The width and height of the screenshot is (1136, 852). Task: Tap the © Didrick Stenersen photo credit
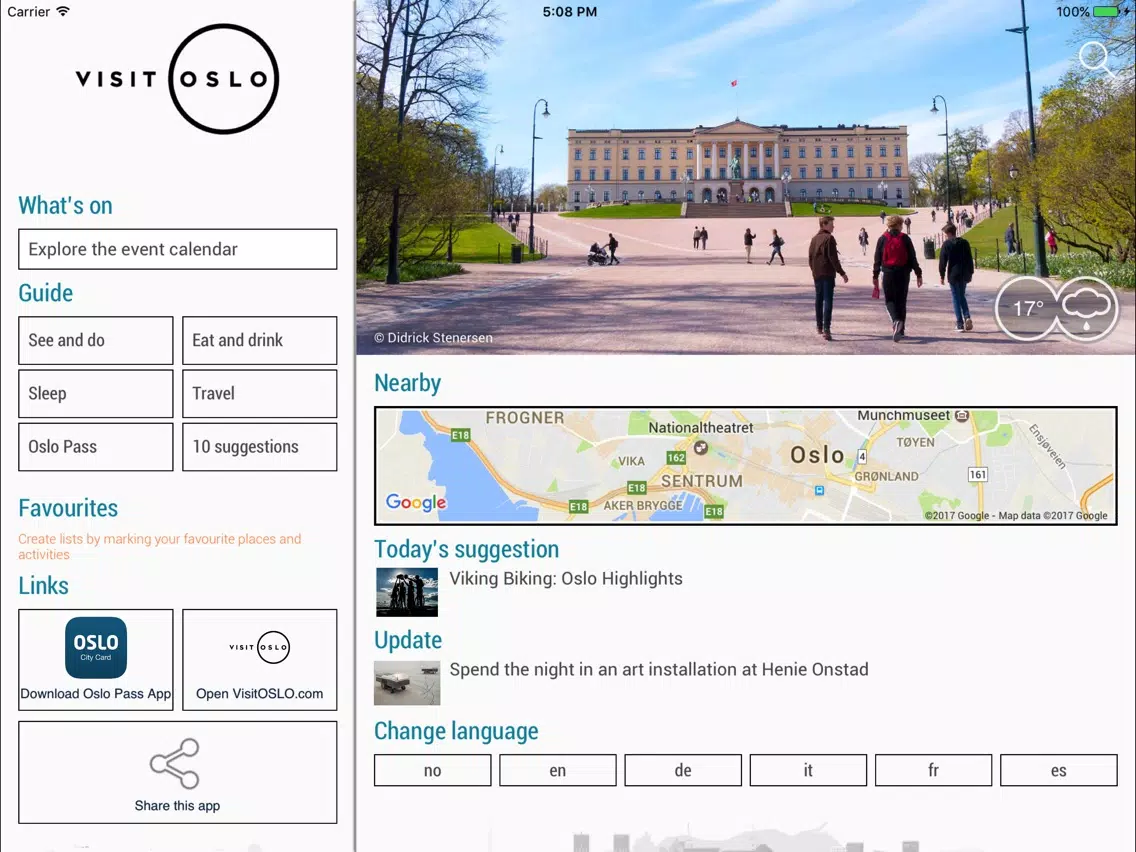click(x=433, y=338)
